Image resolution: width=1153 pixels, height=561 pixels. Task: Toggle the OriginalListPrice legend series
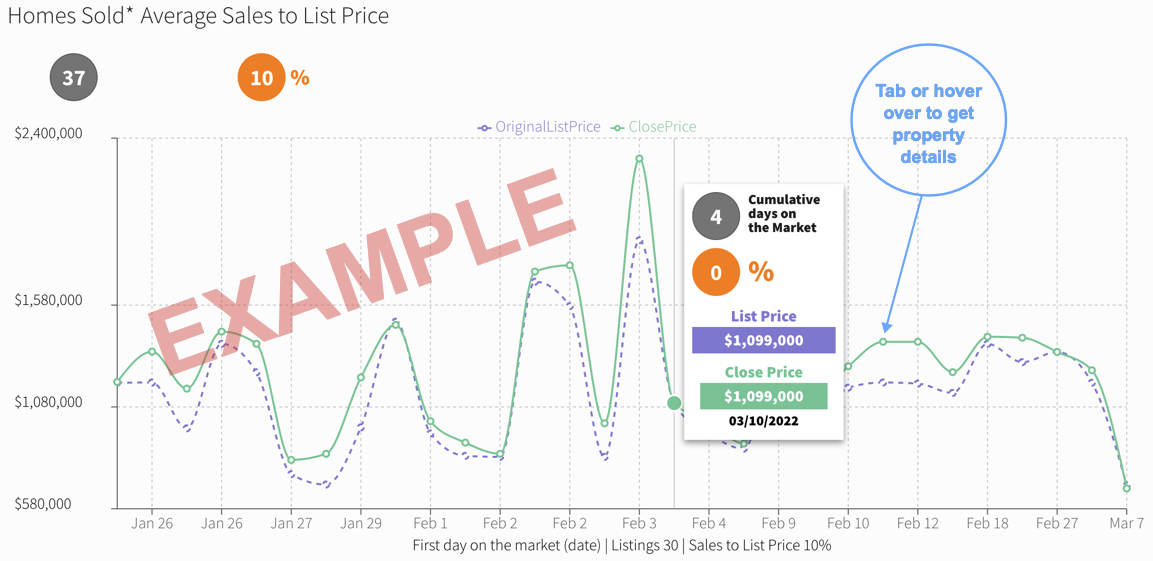click(x=540, y=127)
